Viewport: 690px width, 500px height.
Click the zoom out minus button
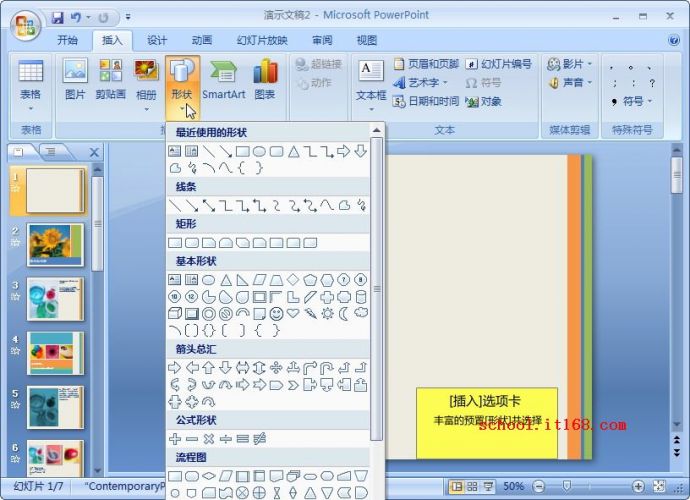point(539,486)
